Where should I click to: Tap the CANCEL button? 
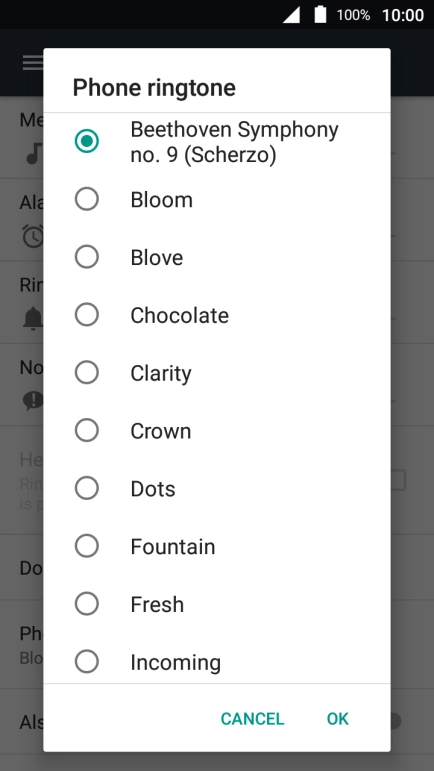tap(252, 719)
